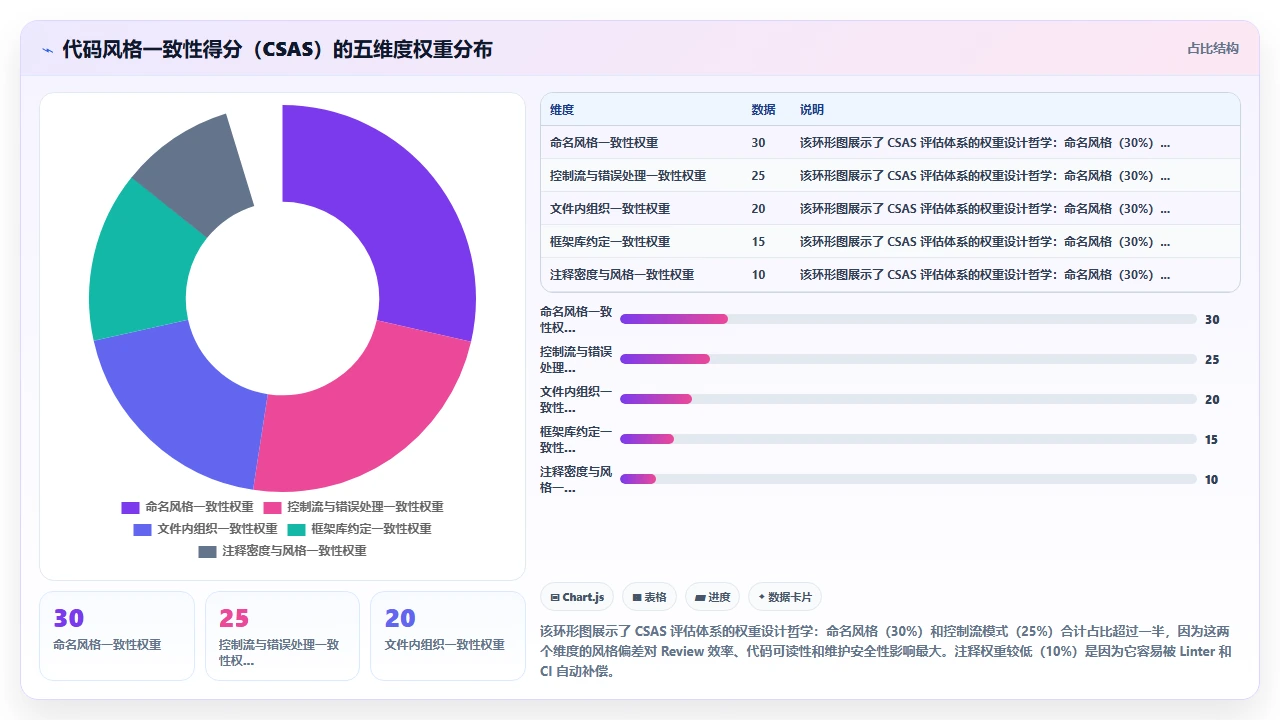This screenshot has height=720, width=1280.
Task: Click the chart icon beside the CSAS title
Action: [x=47, y=49]
